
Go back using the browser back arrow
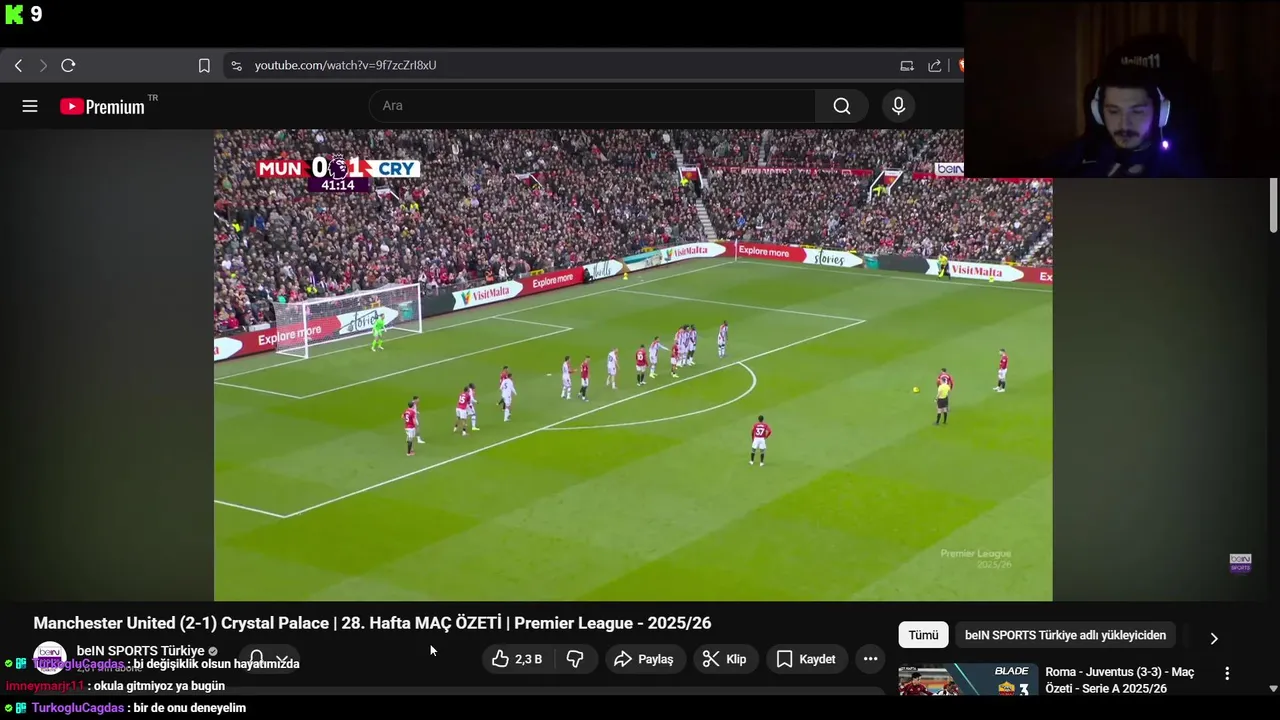tap(18, 65)
